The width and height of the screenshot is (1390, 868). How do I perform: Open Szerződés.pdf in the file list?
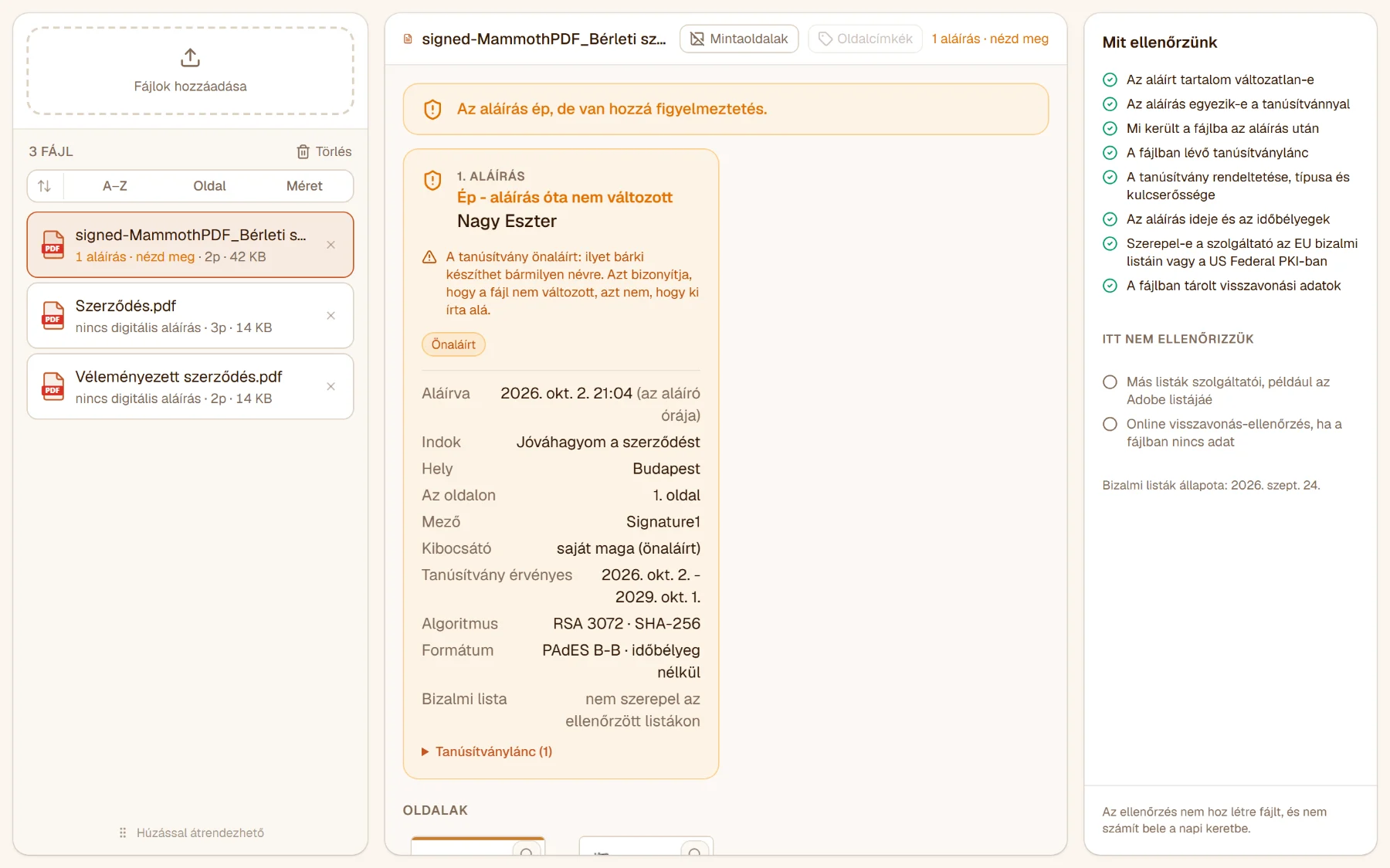(x=190, y=316)
